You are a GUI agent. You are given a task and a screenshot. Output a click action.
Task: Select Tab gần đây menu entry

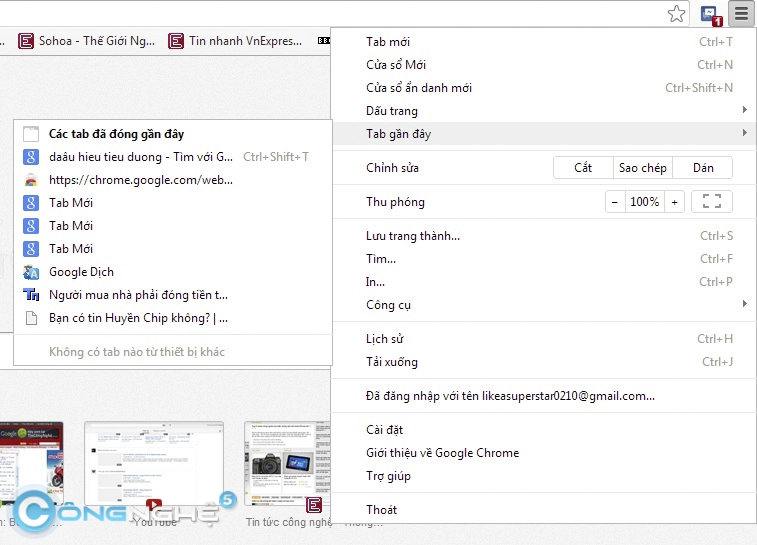(x=544, y=134)
